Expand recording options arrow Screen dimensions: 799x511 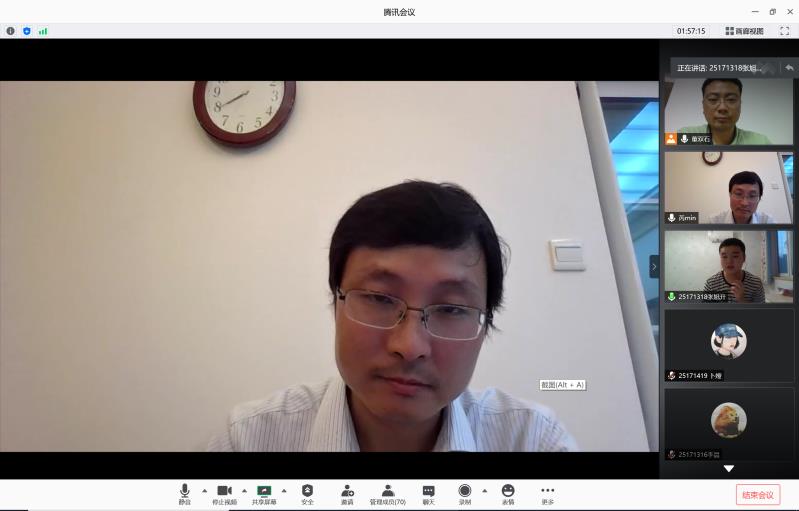tap(485, 491)
